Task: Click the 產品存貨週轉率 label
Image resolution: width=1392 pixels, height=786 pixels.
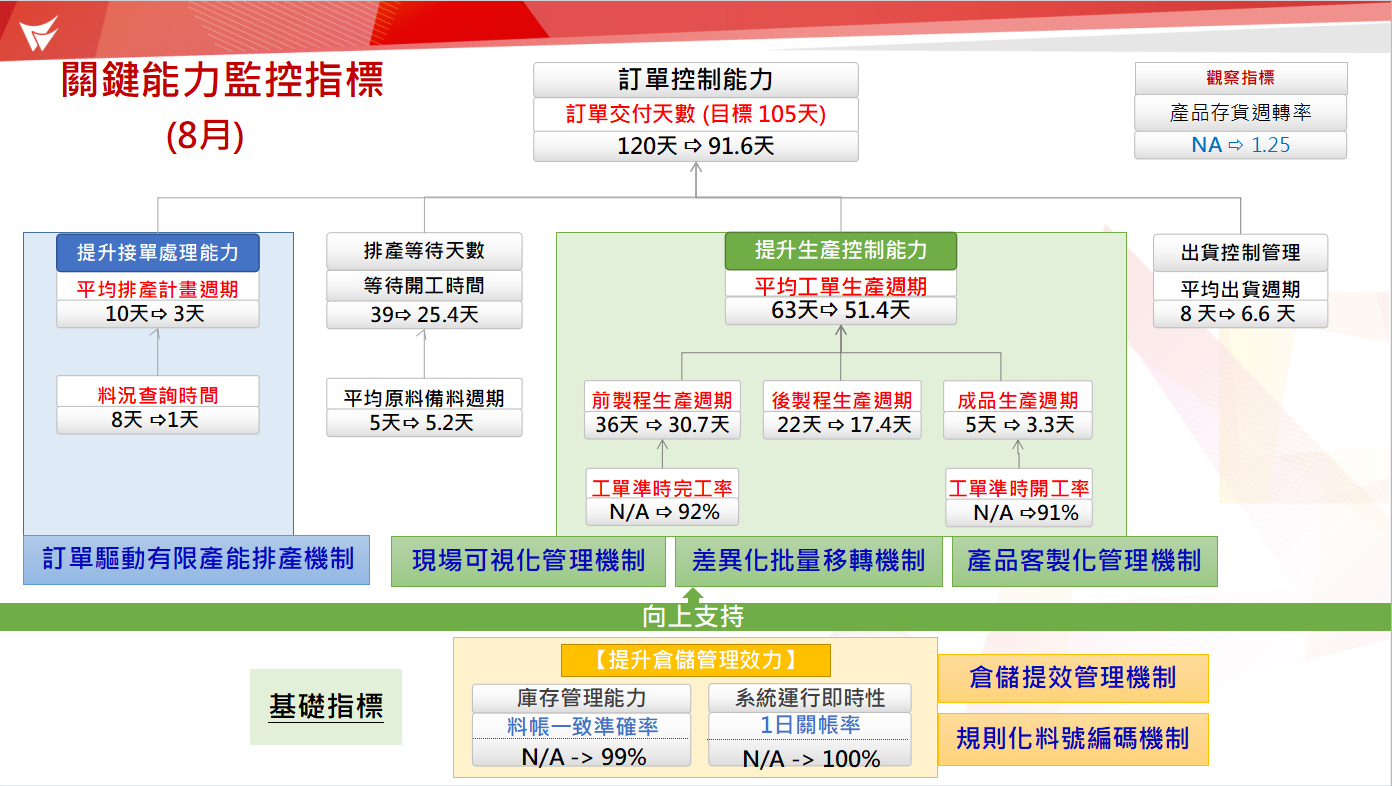Action: (x=1240, y=112)
